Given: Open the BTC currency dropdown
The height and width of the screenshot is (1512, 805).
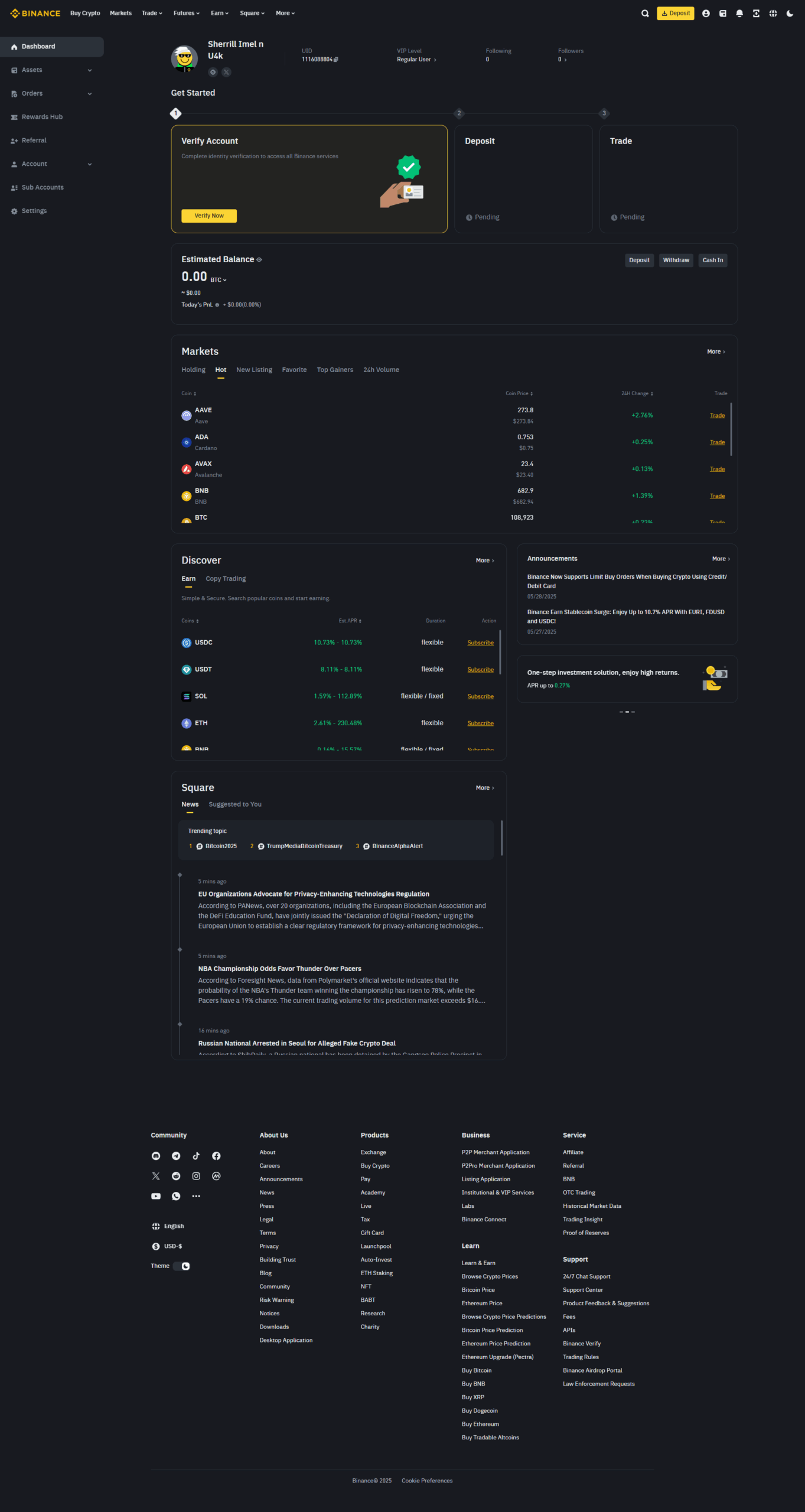Looking at the screenshot, I should point(219,280).
